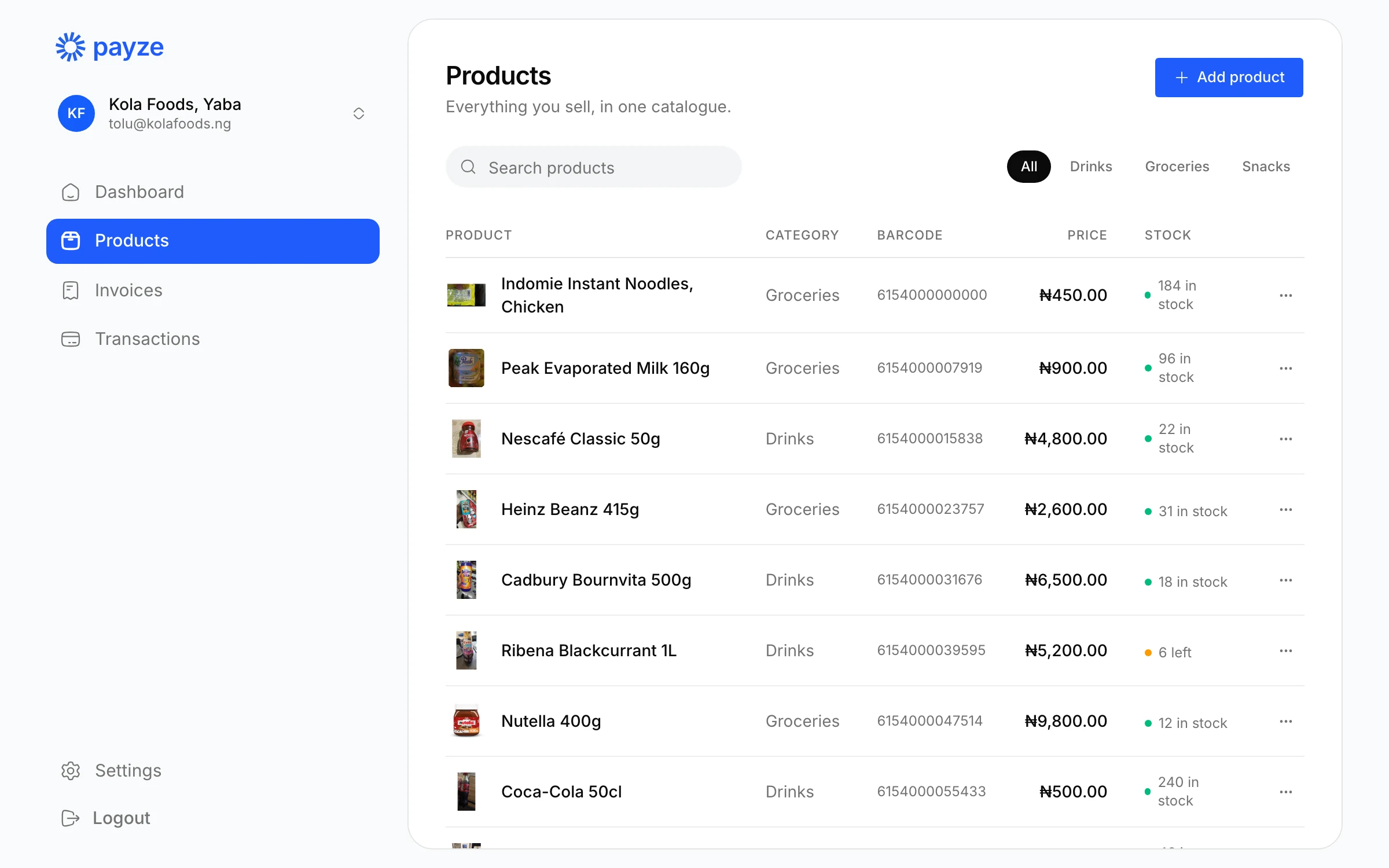Click the PRICE column header
1389x868 pixels.
[x=1087, y=236]
